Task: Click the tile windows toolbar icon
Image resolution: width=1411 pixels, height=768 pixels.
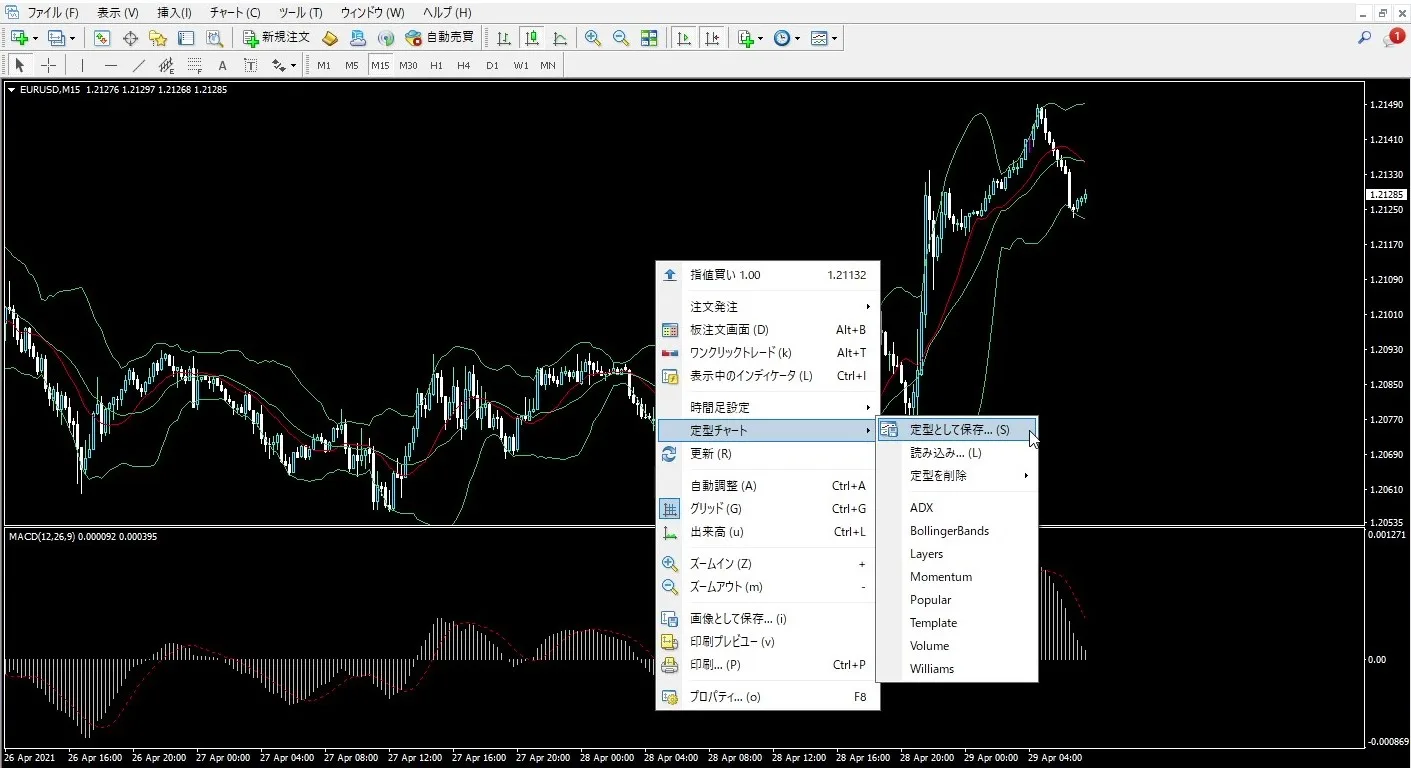Action: click(649, 38)
